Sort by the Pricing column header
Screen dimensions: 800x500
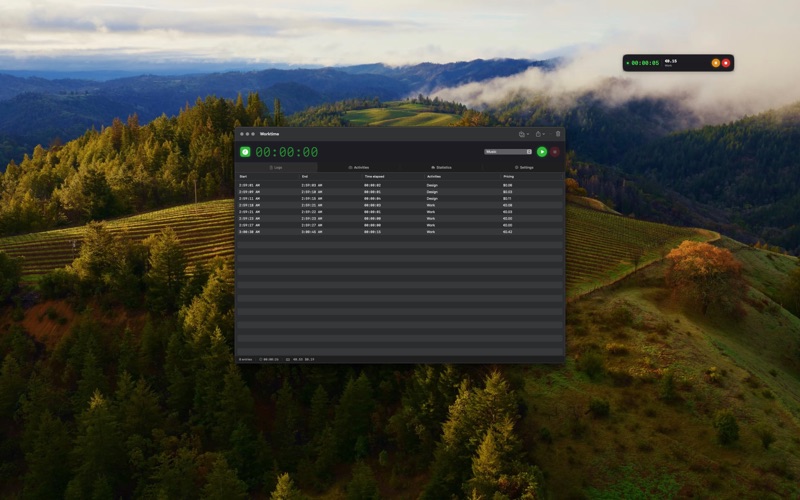tap(532, 177)
